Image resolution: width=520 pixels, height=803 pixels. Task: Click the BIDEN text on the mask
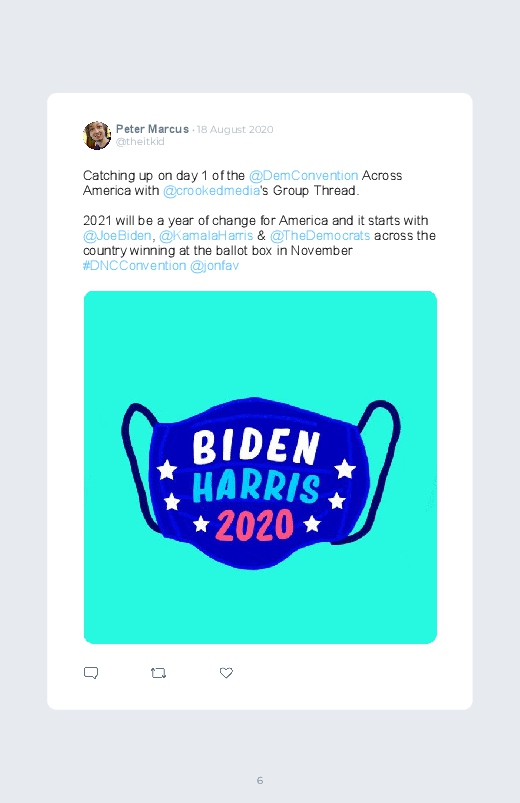tap(256, 447)
